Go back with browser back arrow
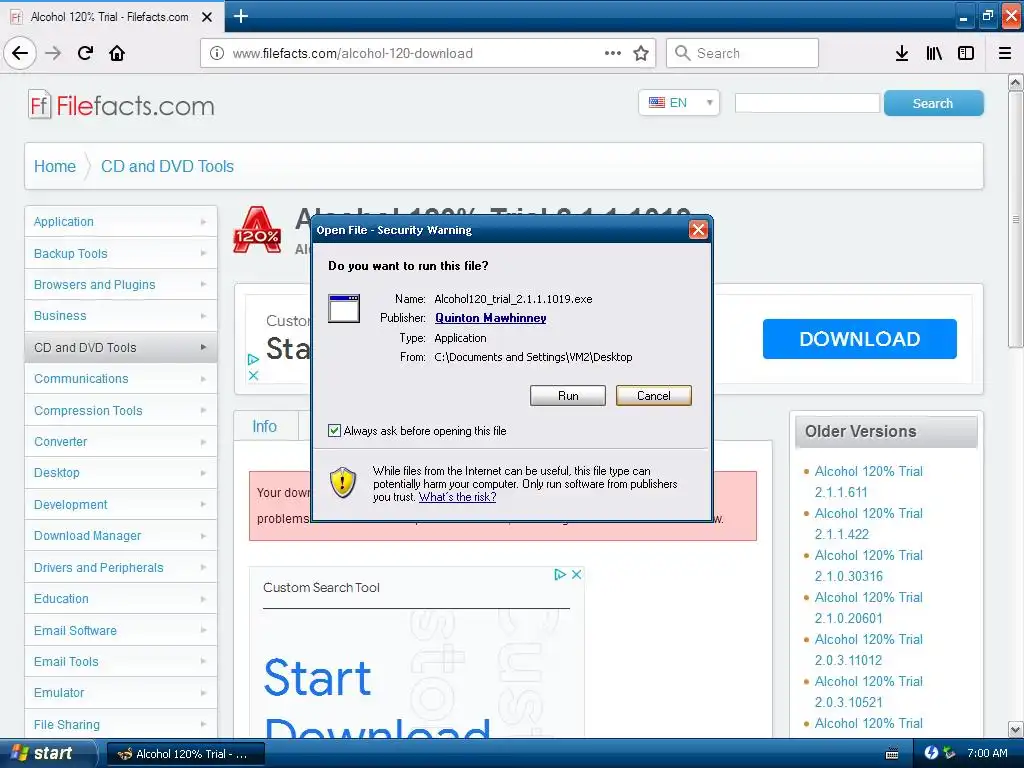Screen dimensions: 1024x768 (x=20, y=53)
